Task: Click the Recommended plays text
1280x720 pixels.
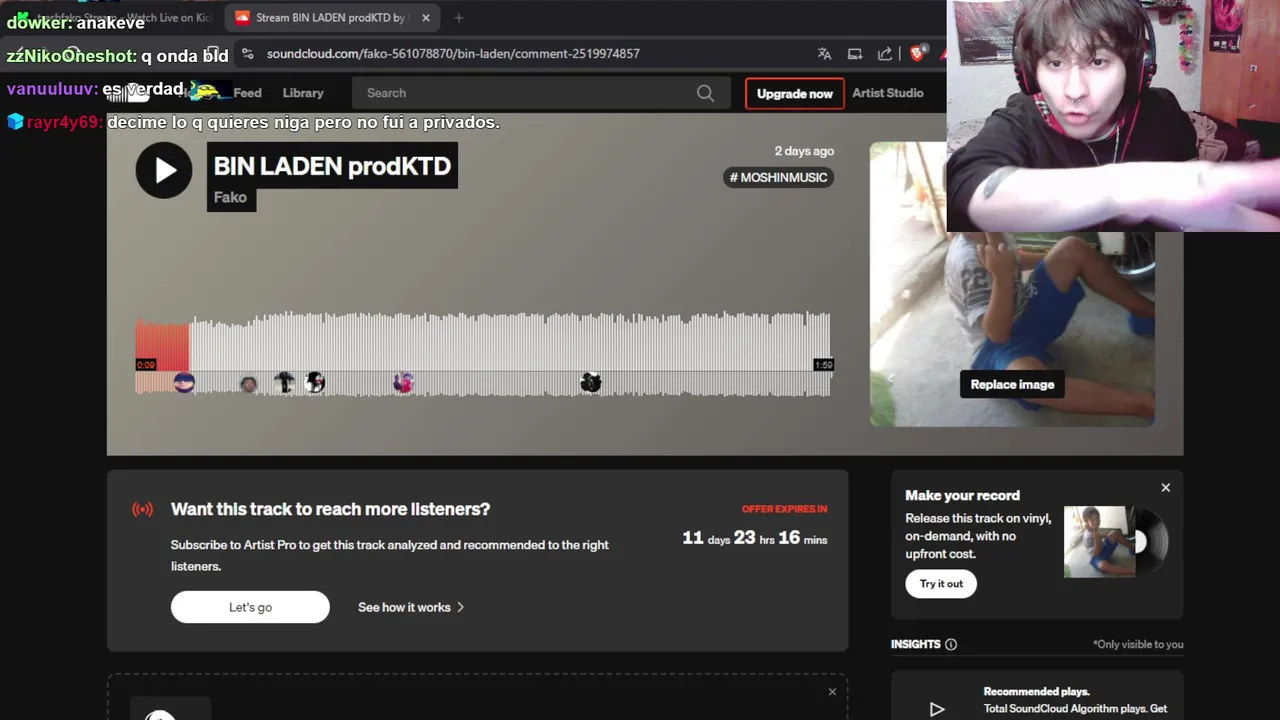Action: pos(1036,691)
